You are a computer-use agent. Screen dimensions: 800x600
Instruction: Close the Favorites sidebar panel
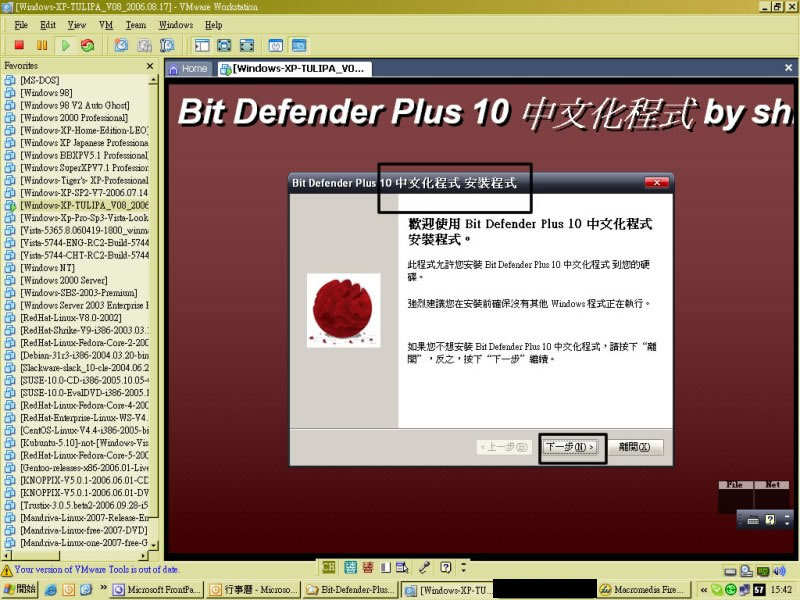coord(149,66)
